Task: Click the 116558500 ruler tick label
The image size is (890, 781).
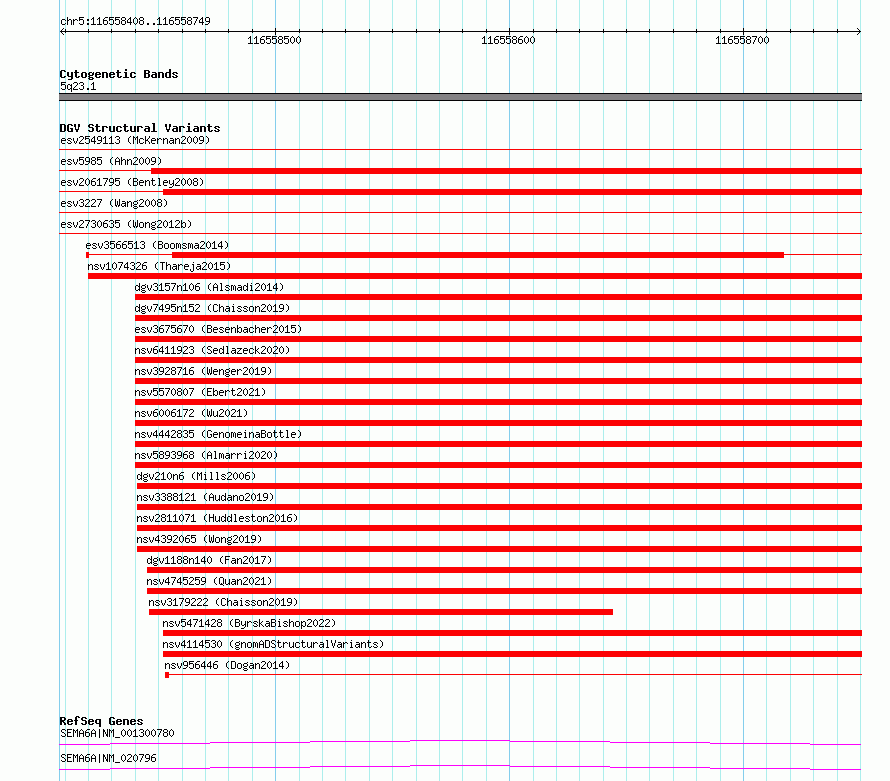Action: tap(274, 40)
